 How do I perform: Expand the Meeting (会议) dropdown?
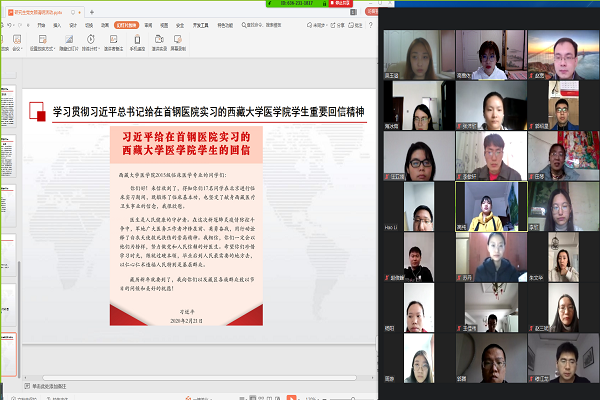(19, 47)
